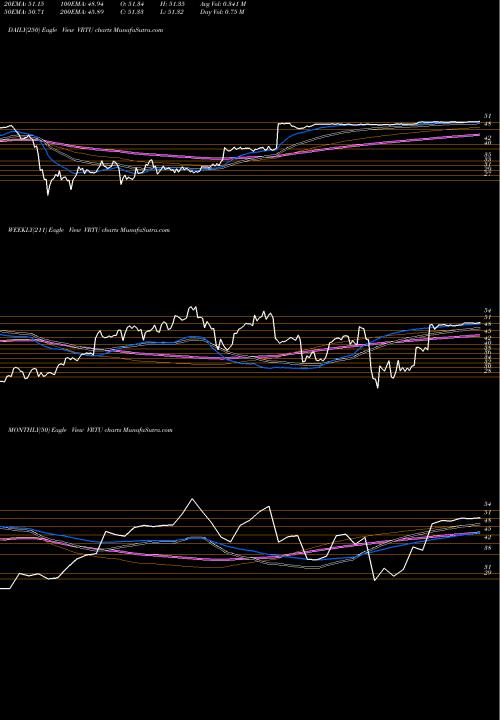This screenshot has height=720, width=500.
Task: Click the 31 price label on monthly chart
Action: 488,567
